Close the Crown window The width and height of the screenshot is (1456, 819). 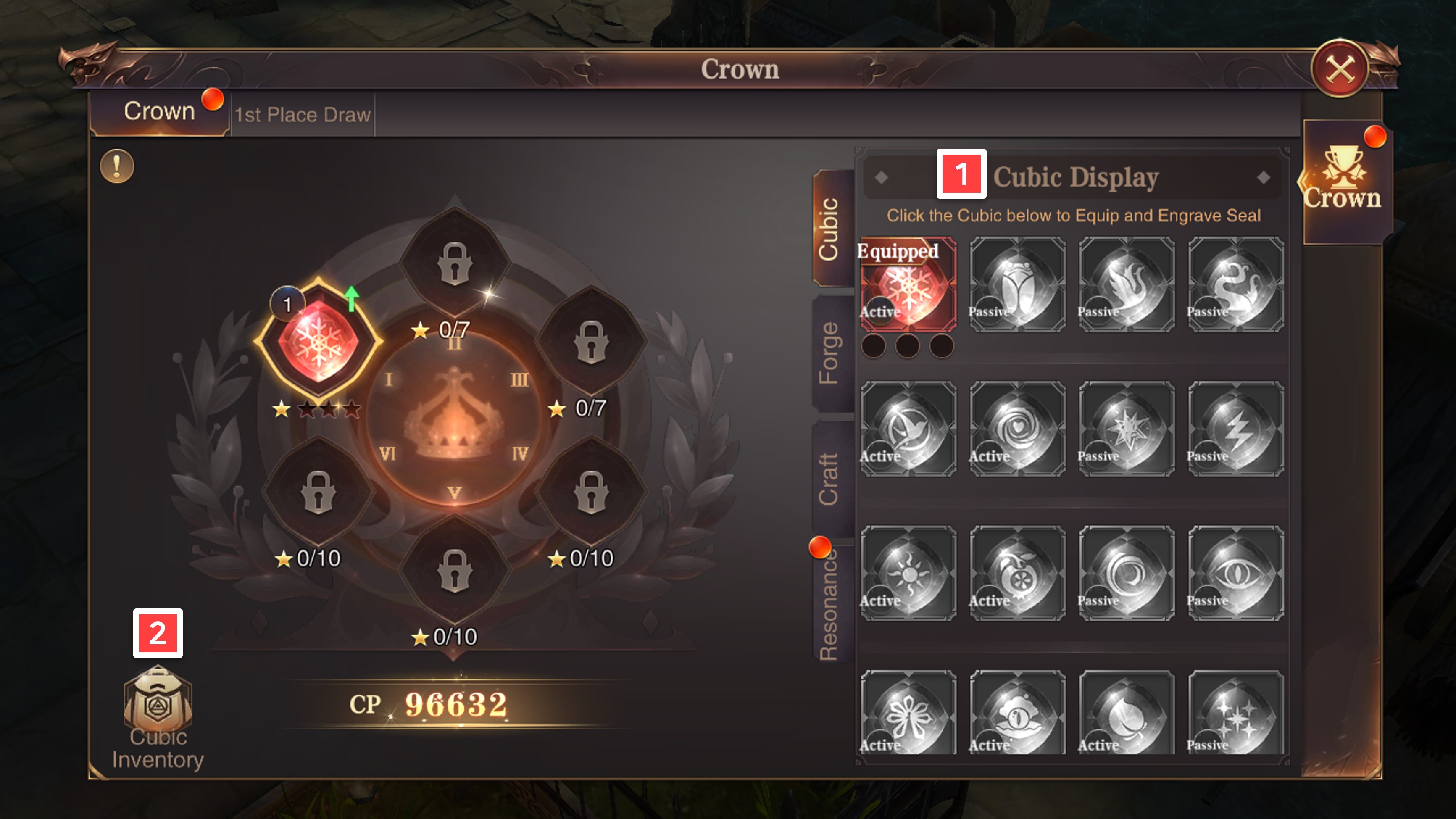click(1340, 69)
